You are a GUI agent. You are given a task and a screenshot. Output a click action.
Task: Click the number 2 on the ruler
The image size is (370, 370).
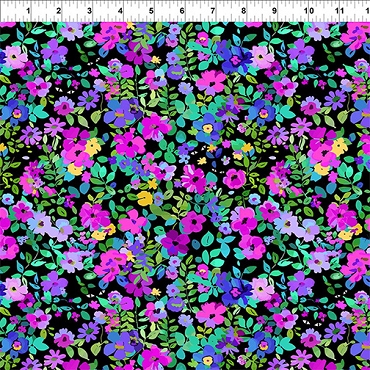pyautogui.click(x=59, y=11)
